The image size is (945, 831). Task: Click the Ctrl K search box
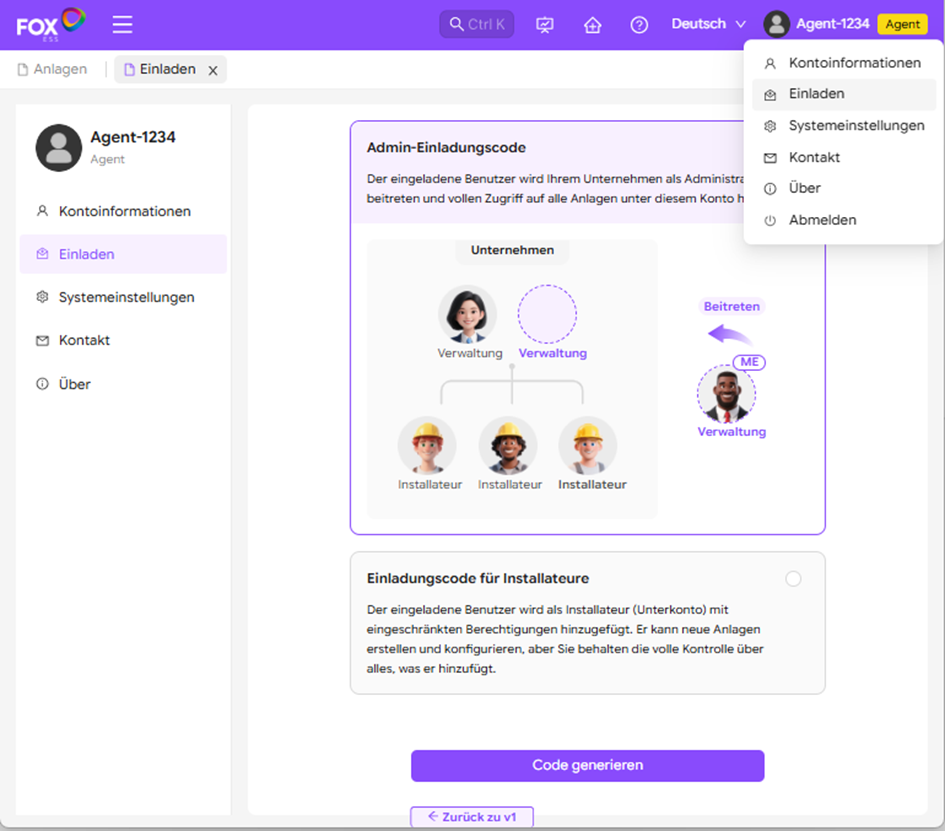point(477,24)
